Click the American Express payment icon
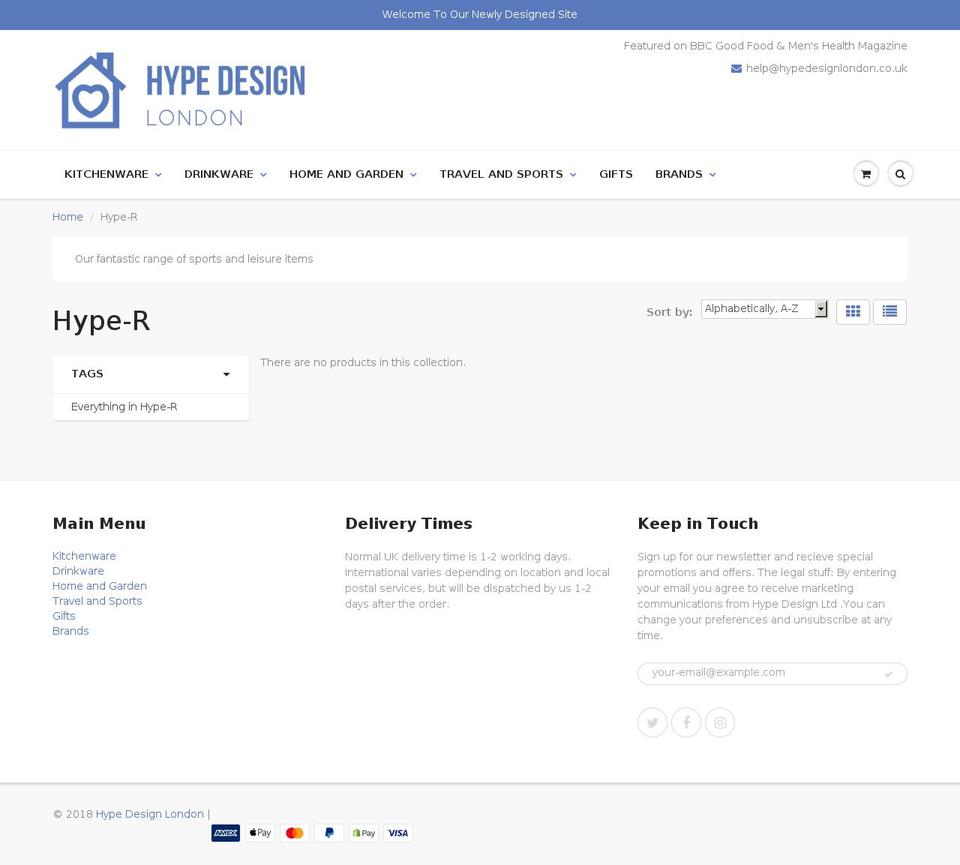 click(226, 833)
